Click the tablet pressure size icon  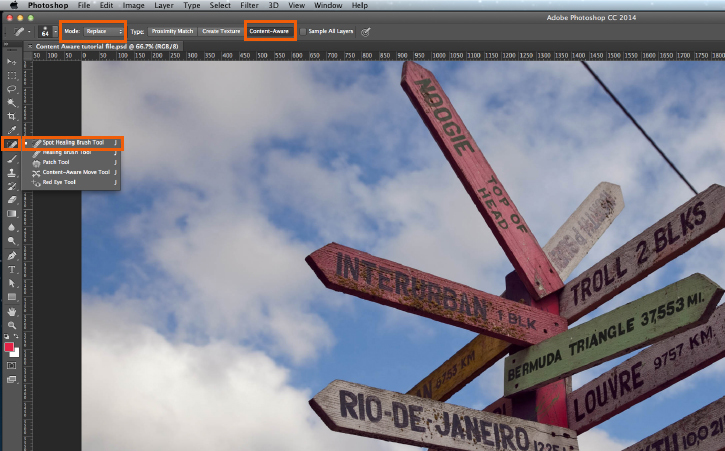[366, 31]
